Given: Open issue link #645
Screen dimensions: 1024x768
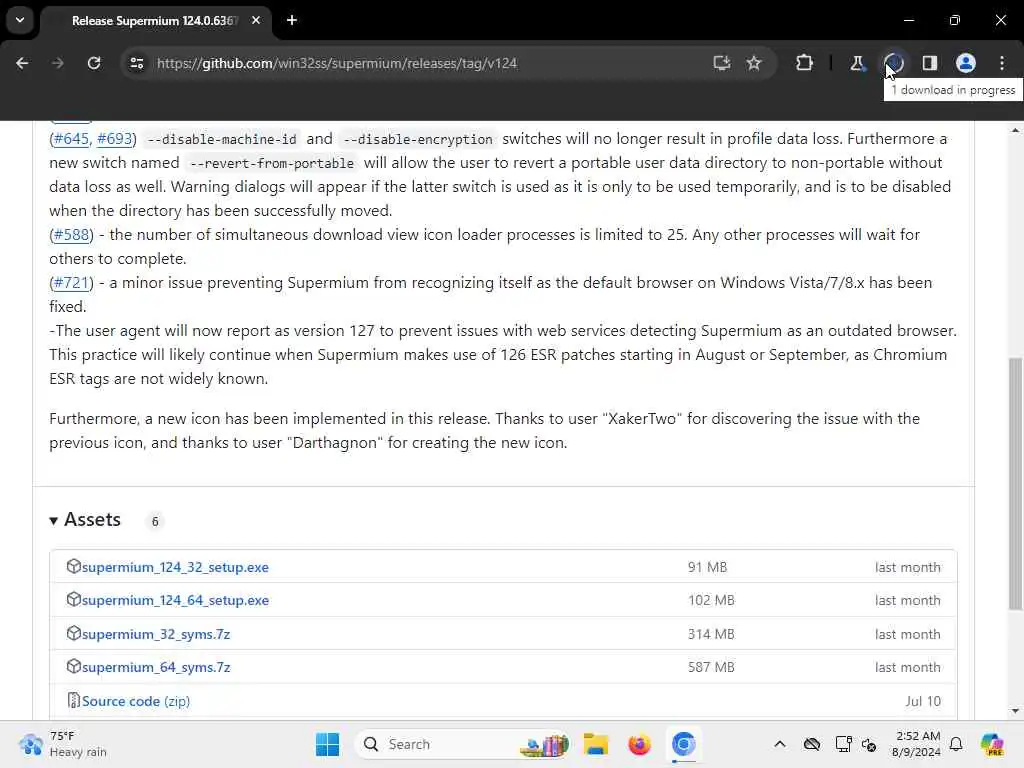Looking at the screenshot, I should pos(71,138).
